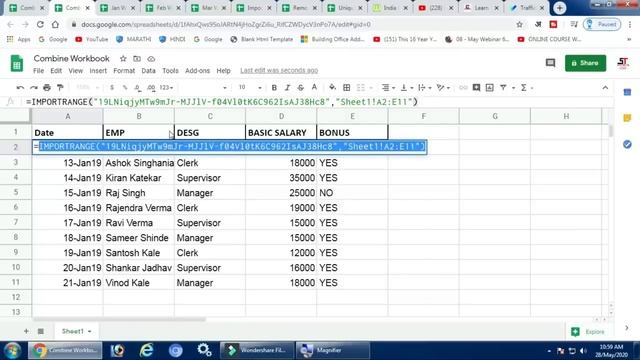View cloud save status icon
This screenshot has height=360, width=640.
tap(151, 59)
